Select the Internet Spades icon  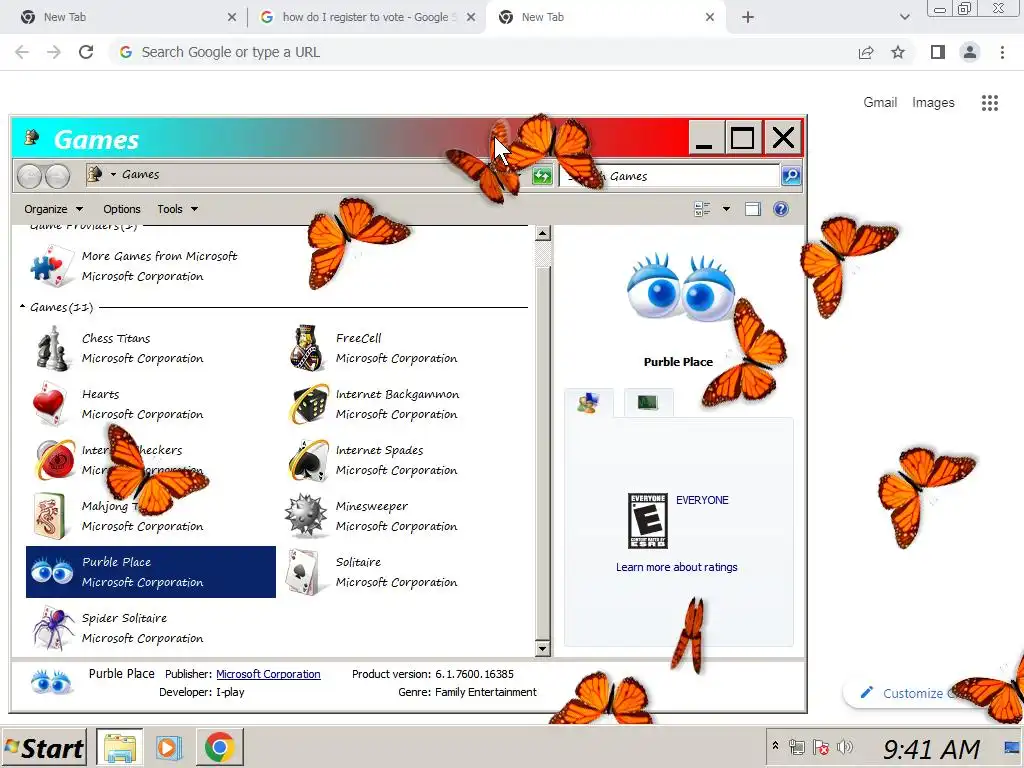click(x=308, y=460)
